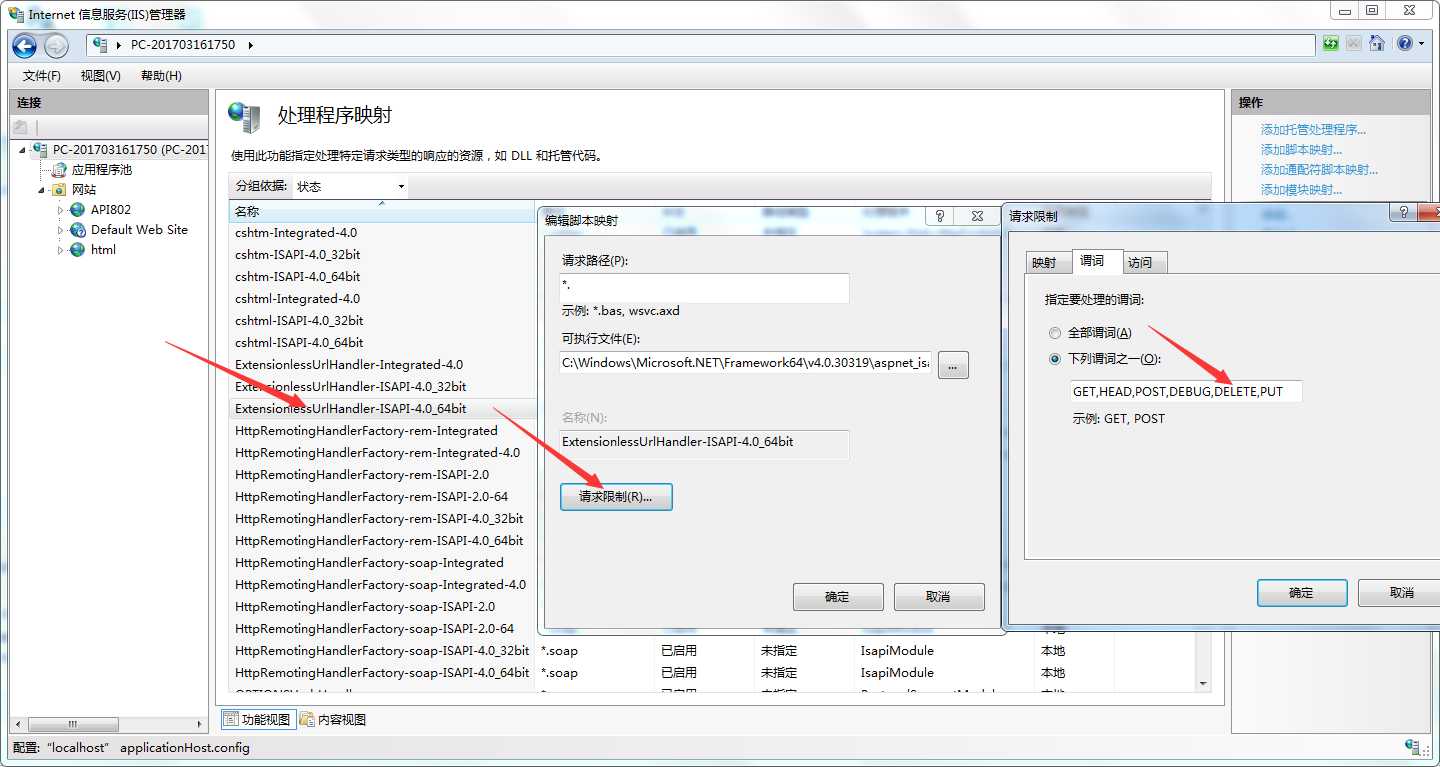The image size is (1440, 767).
Task: Expand the html site node
Action: click(x=62, y=250)
